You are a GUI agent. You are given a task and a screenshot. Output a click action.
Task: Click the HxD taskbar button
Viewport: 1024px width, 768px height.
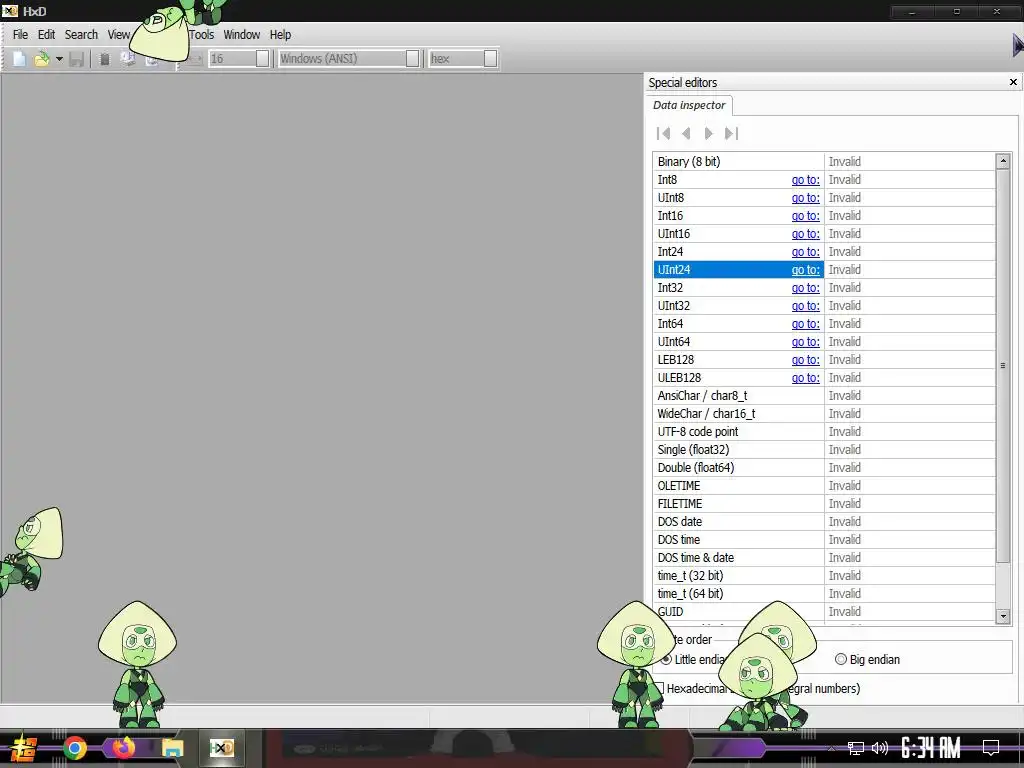(x=221, y=748)
